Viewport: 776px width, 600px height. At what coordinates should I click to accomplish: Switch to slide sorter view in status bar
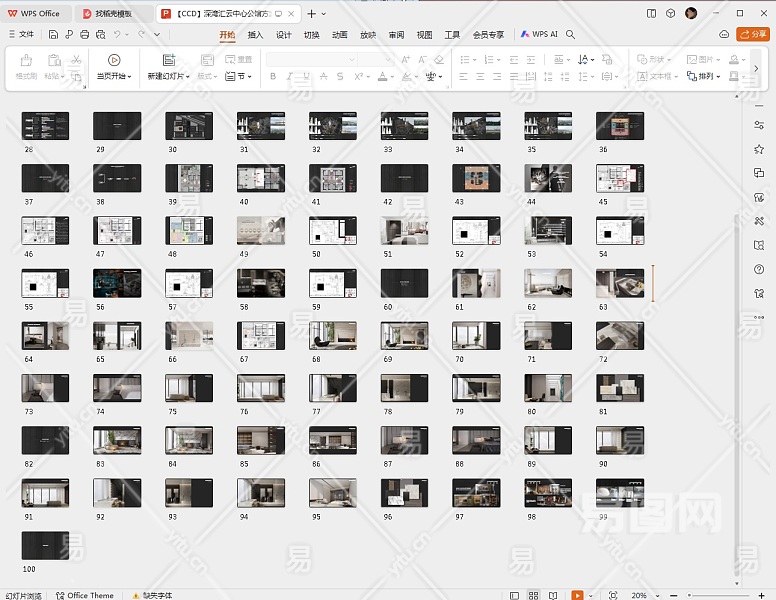click(x=534, y=595)
